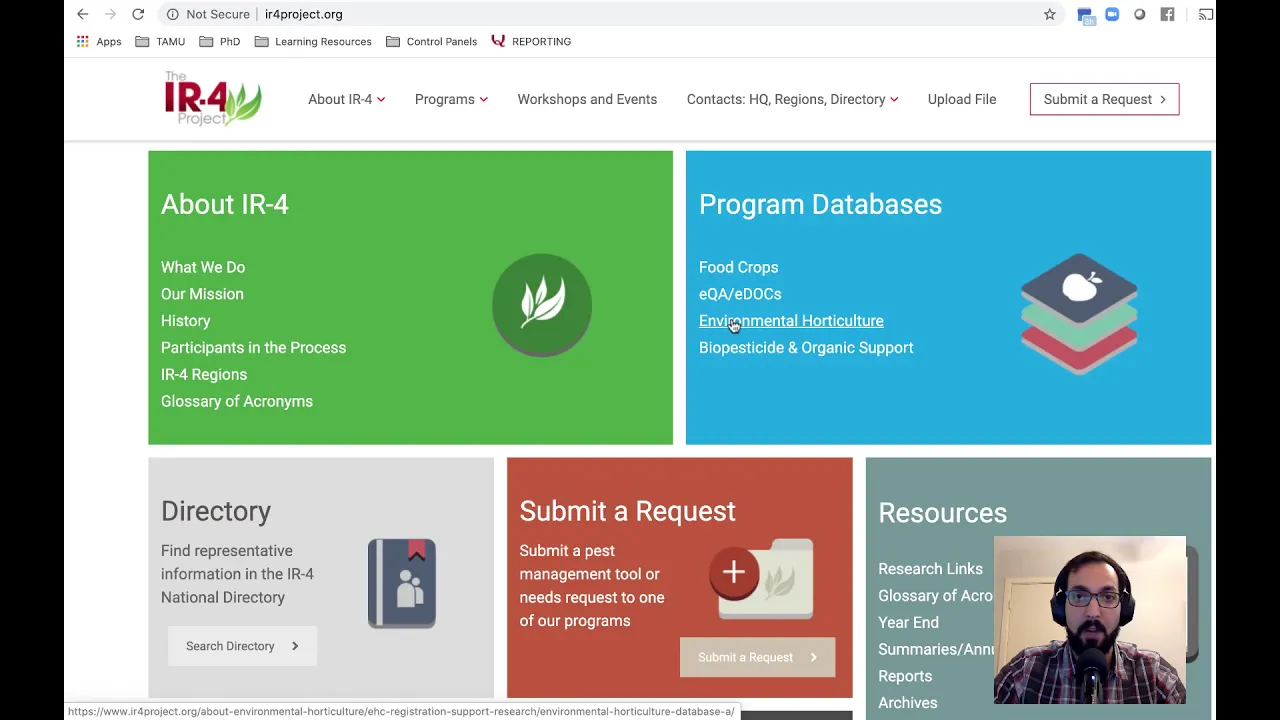Open the eQA/eDOCs link
1280x720 pixels.
click(740, 294)
